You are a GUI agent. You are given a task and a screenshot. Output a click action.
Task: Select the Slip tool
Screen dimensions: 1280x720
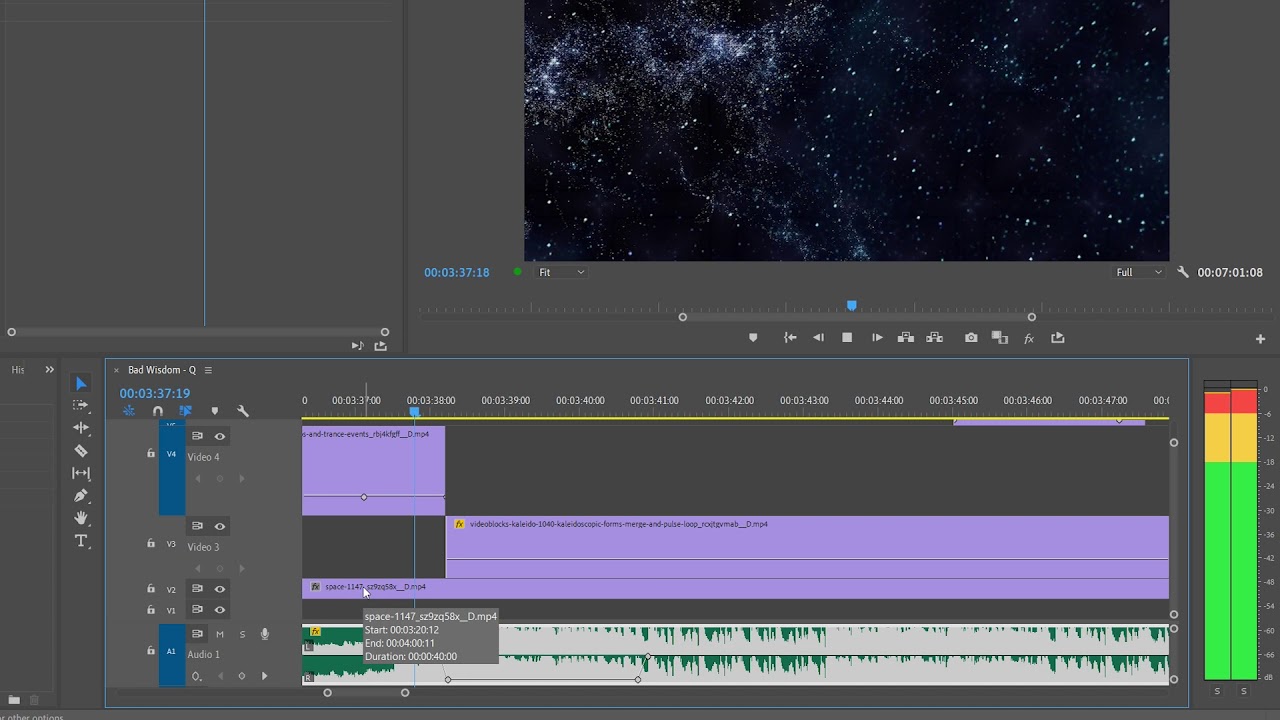(x=81, y=473)
